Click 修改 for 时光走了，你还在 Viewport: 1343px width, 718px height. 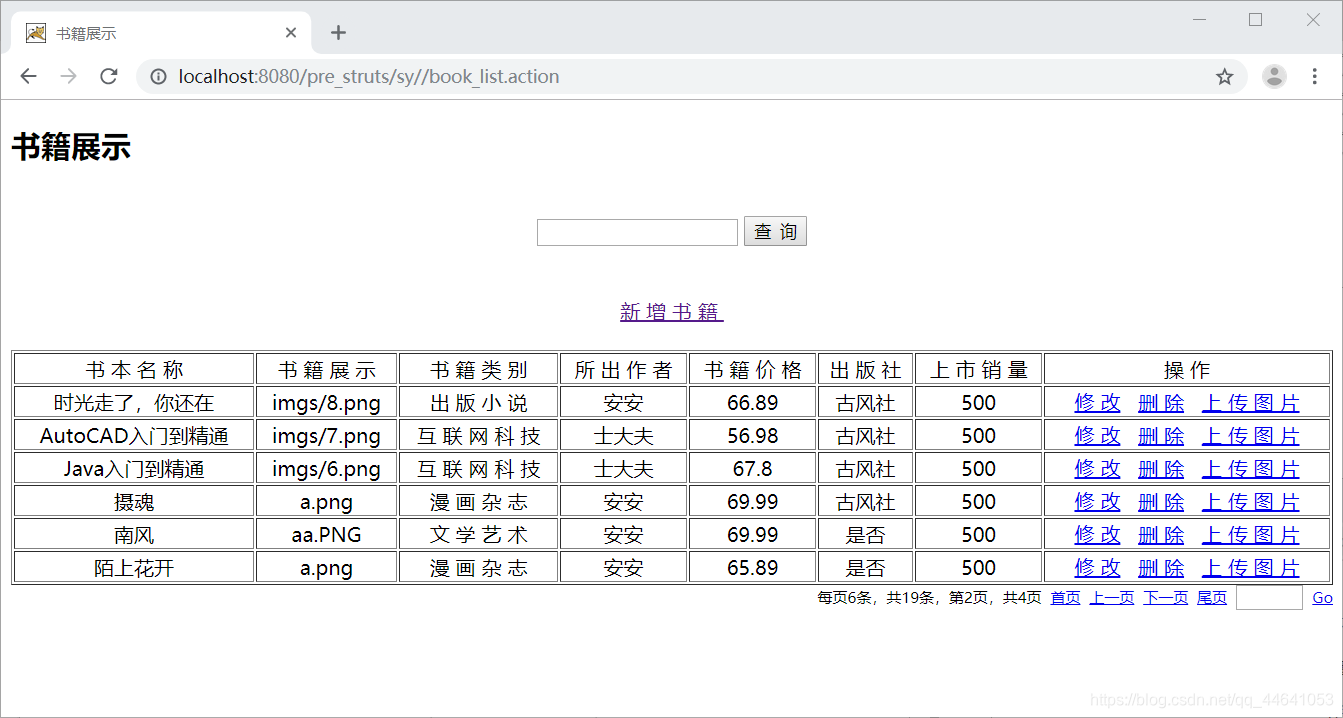[1098, 403]
